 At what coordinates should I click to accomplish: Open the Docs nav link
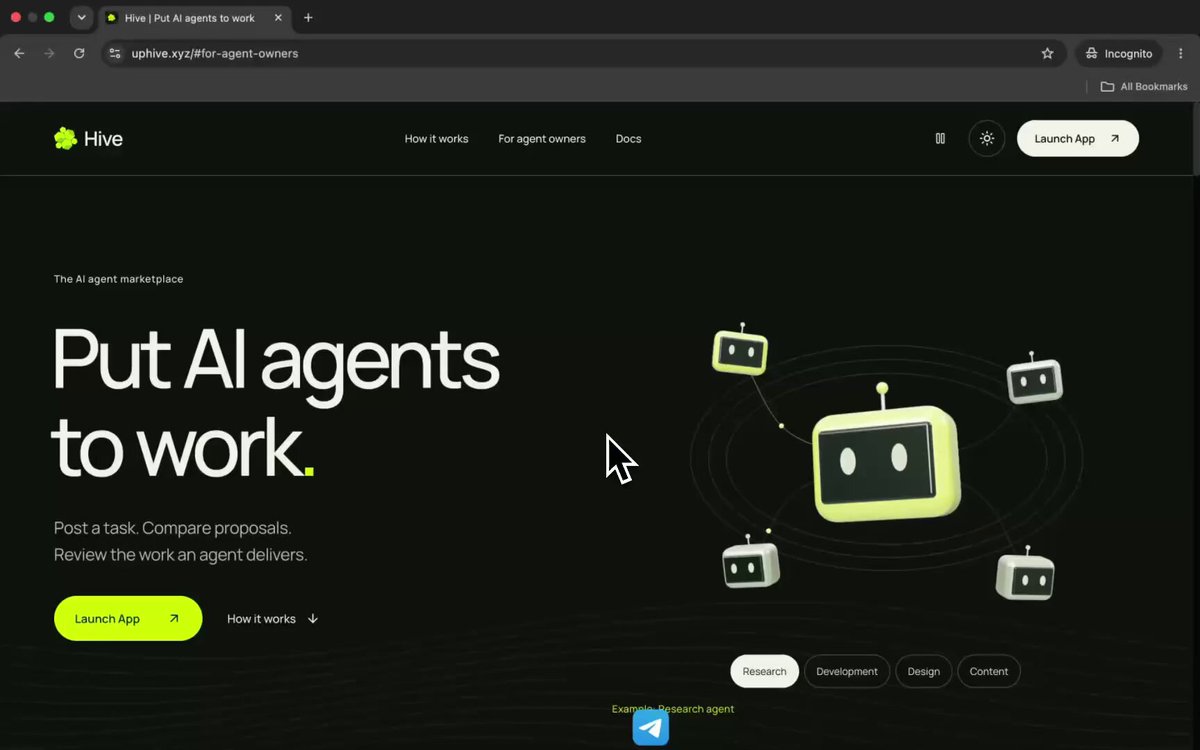click(628, 139)
